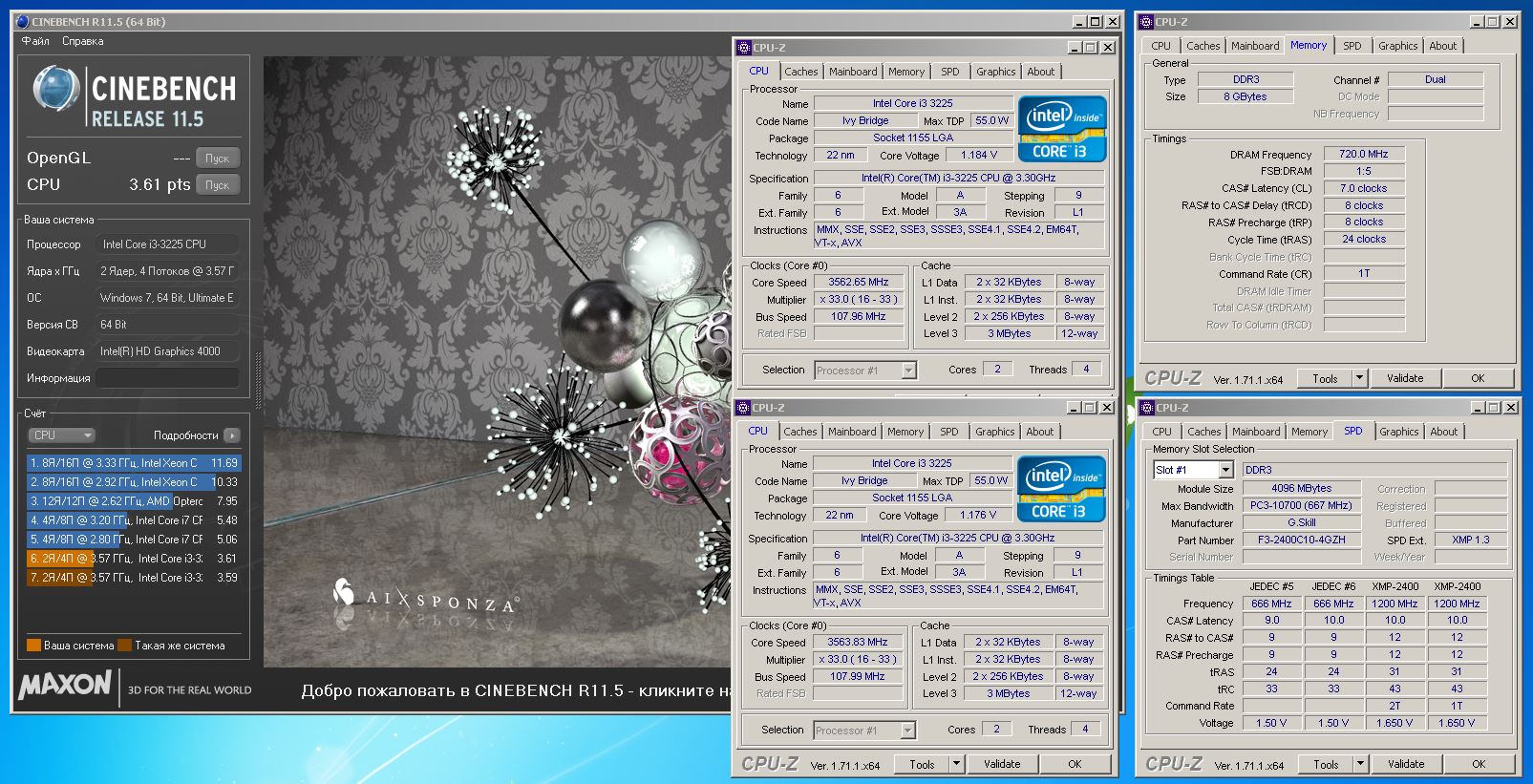The image size is (1533, 784).
Task: Click title icon of CPU-Z window showing 3563.83 MHz
Action: click(743, 407)
